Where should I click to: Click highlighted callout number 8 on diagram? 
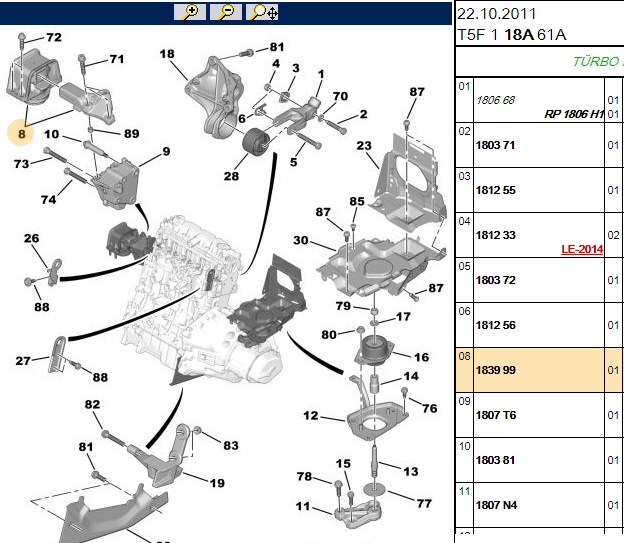point(21,133)
